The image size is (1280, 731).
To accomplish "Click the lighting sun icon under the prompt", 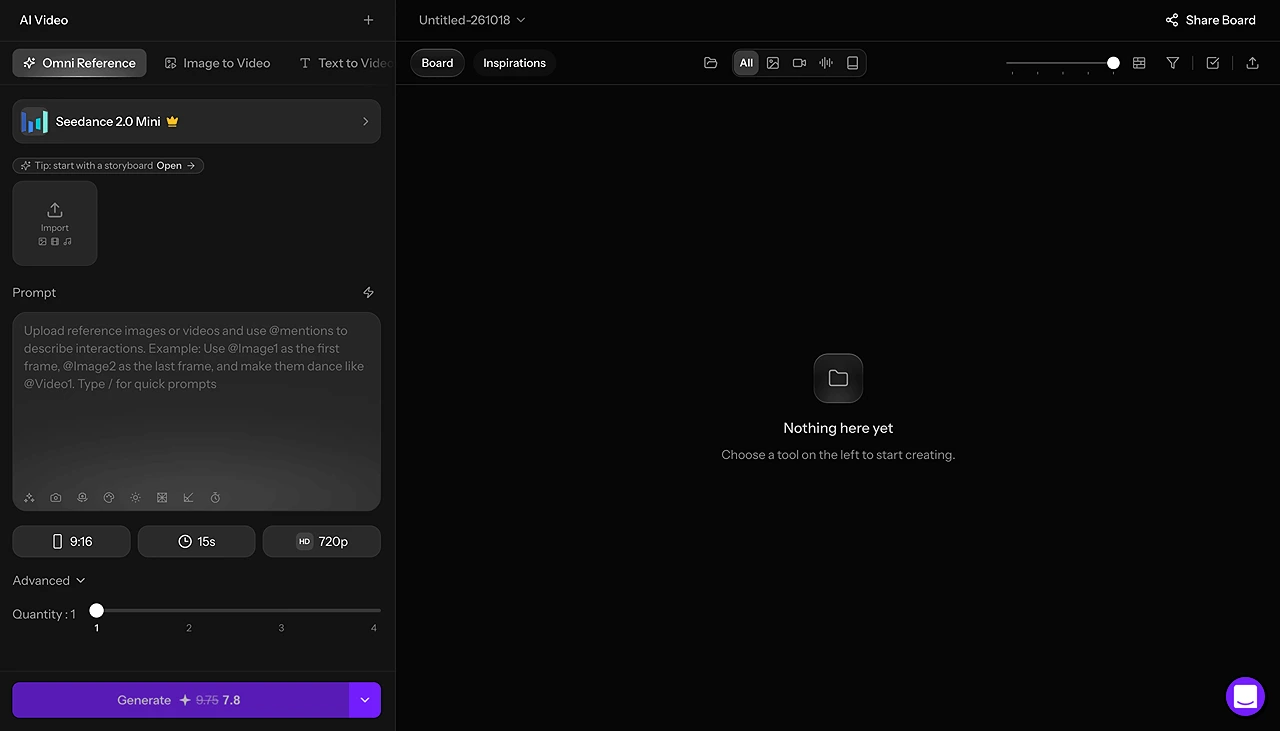I will (x=136, y=498).
